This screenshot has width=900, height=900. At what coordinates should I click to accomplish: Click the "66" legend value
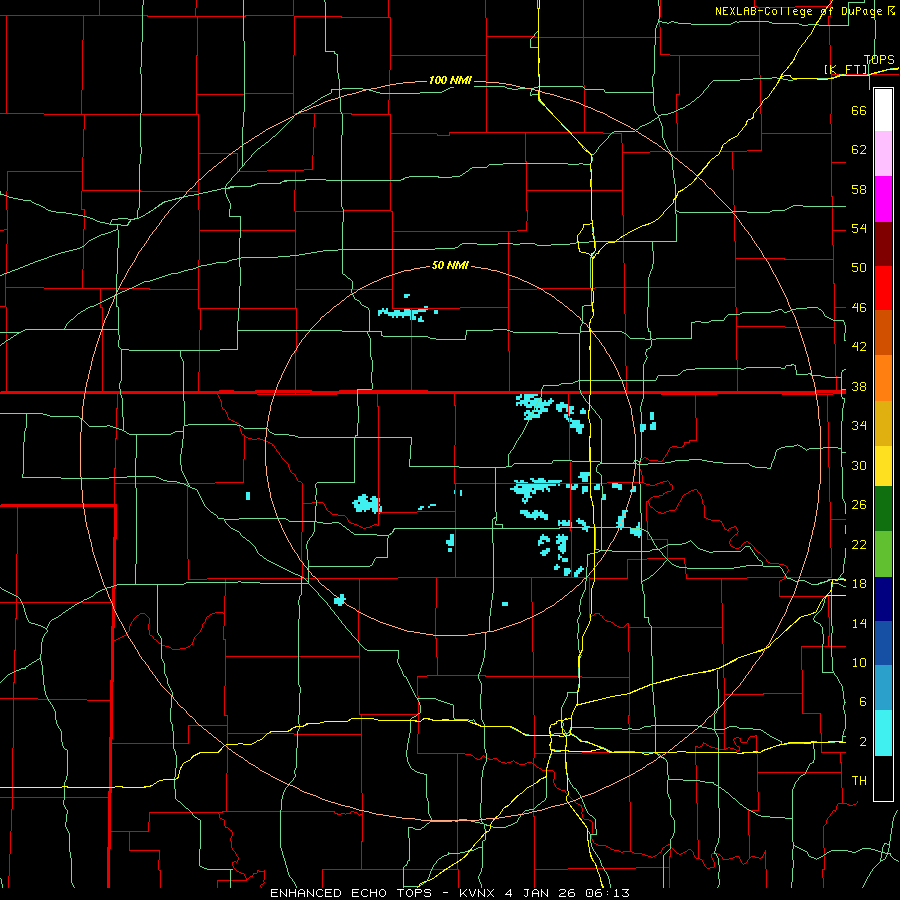click(x=859, y=110)
